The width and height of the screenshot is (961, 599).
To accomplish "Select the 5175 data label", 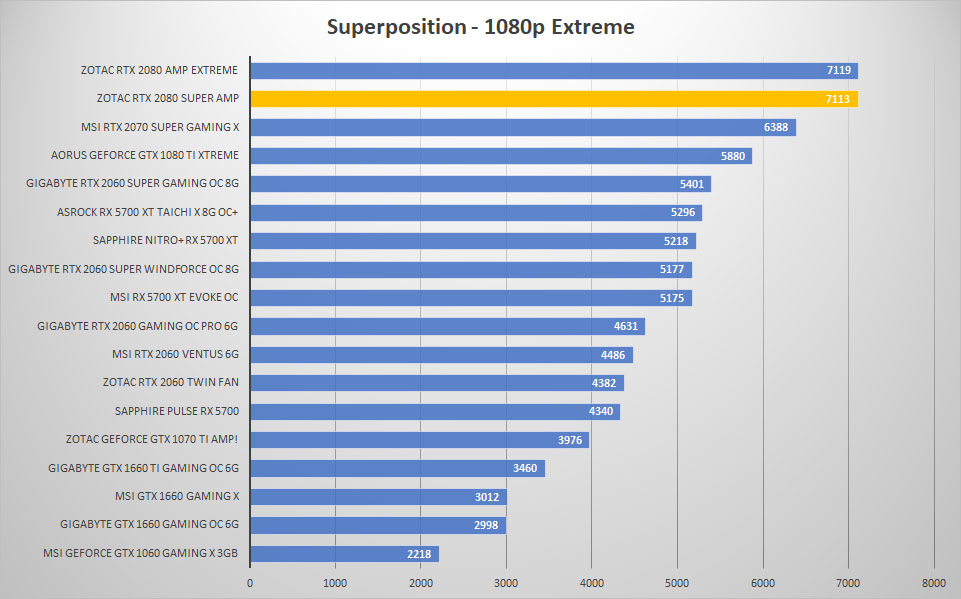I will pyautogui.click(x=672, y=298).
